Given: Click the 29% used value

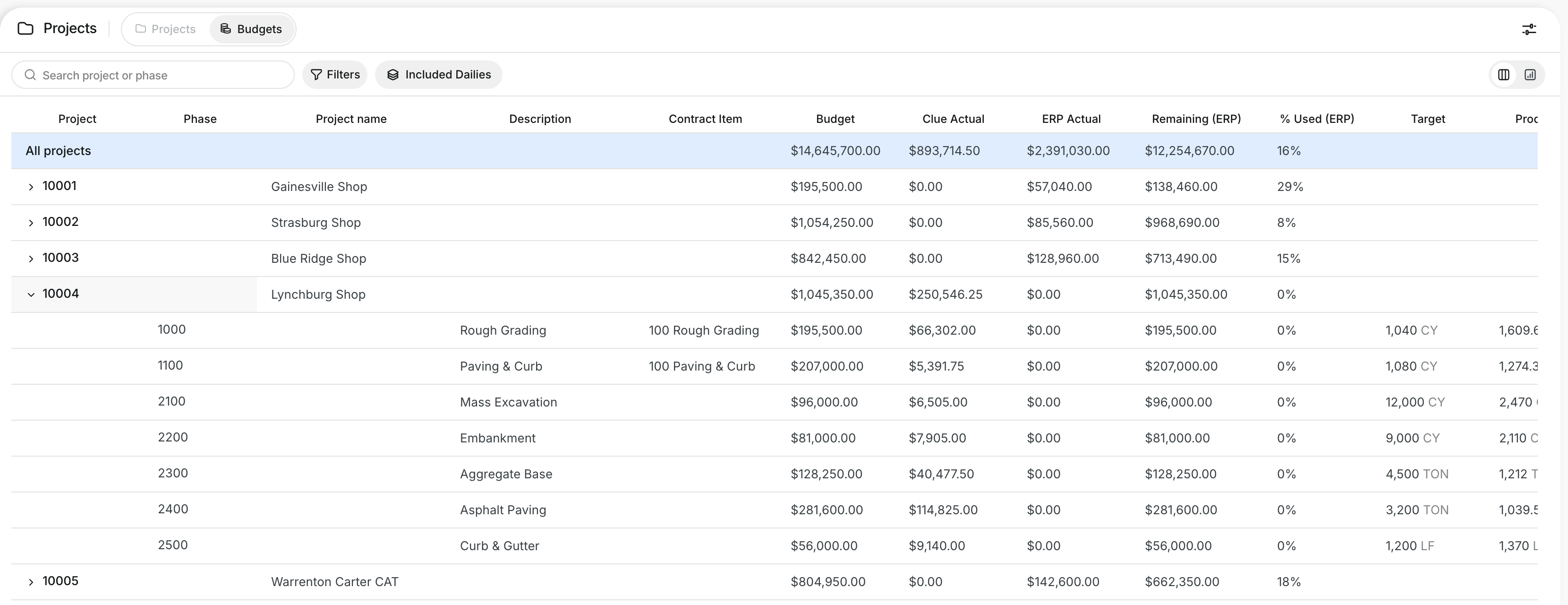Looking at the screenshot, I should click(1290, 186).
